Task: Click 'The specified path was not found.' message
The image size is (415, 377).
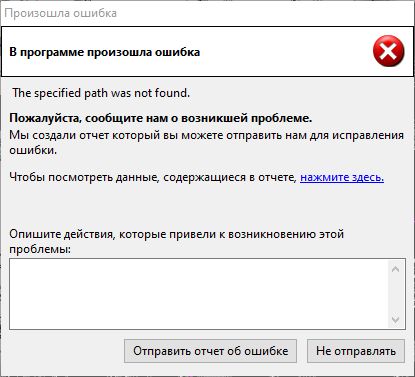Action: click(101, 93)
